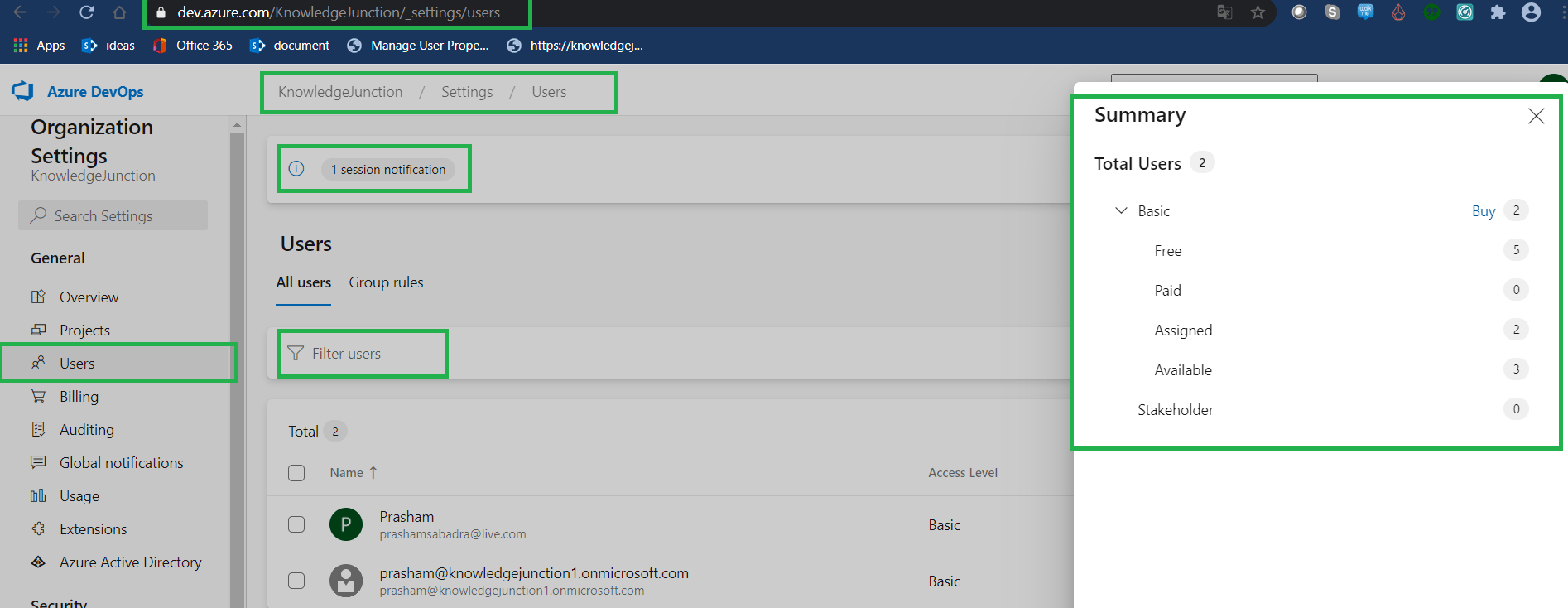
Task: Open the document bookmark
Action: (x=290, y=46)
